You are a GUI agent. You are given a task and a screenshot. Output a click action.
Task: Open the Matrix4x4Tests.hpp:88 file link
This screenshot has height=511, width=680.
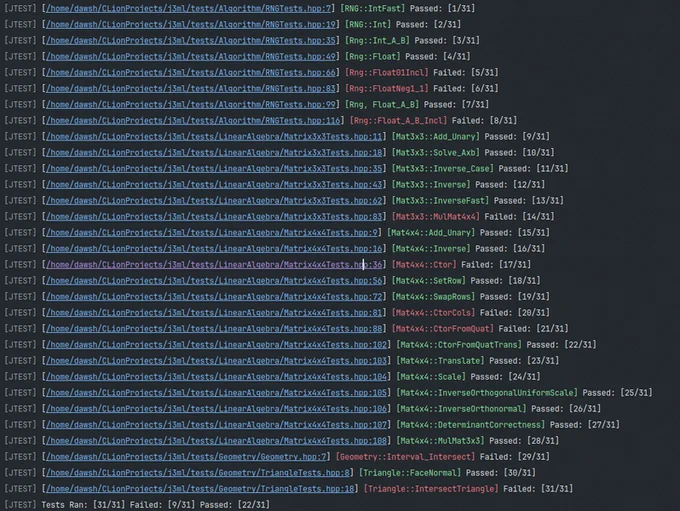tap(215, 329)
